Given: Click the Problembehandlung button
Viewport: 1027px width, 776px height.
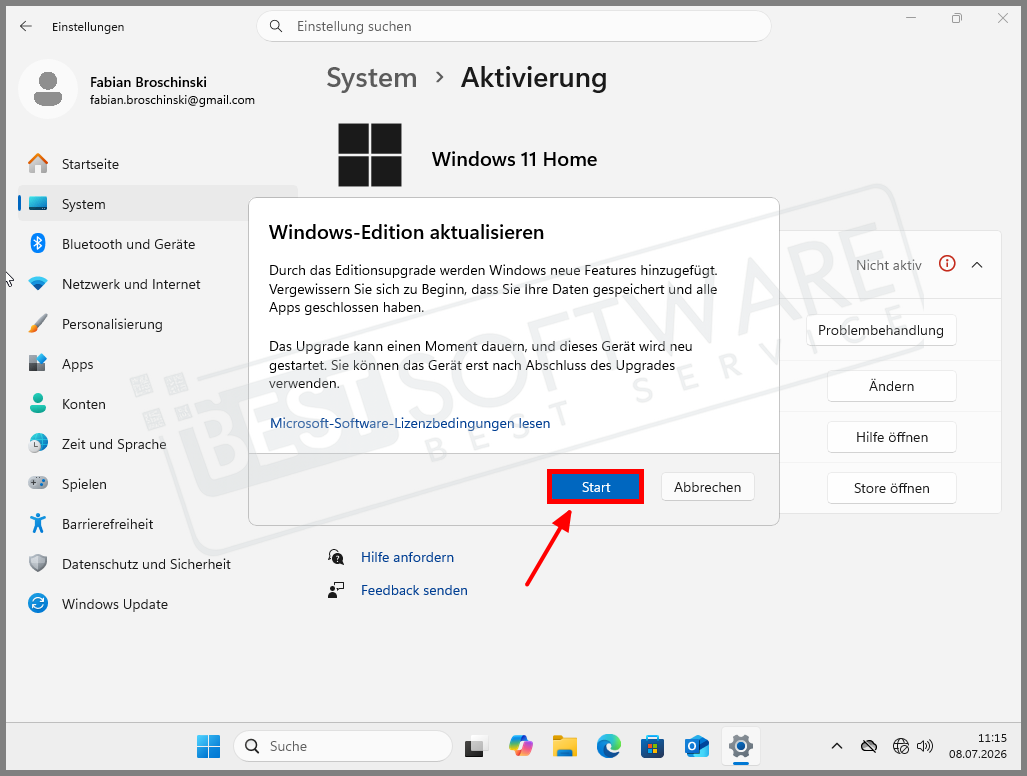Looking at the screenshot, I should (881, 330).
